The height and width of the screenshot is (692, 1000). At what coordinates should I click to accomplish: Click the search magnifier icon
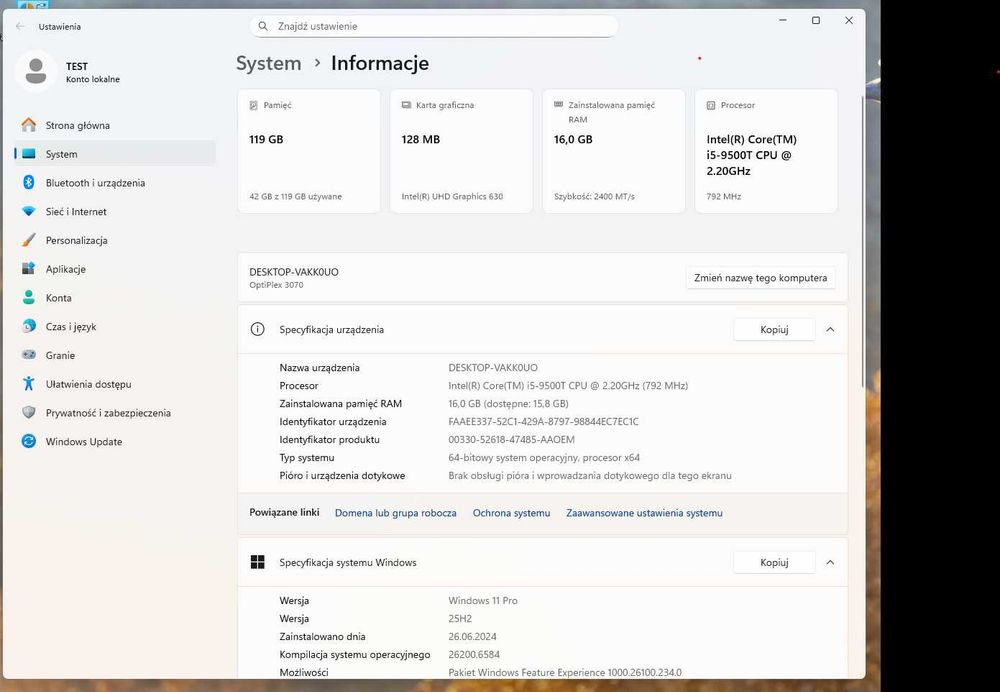(263, 26)
